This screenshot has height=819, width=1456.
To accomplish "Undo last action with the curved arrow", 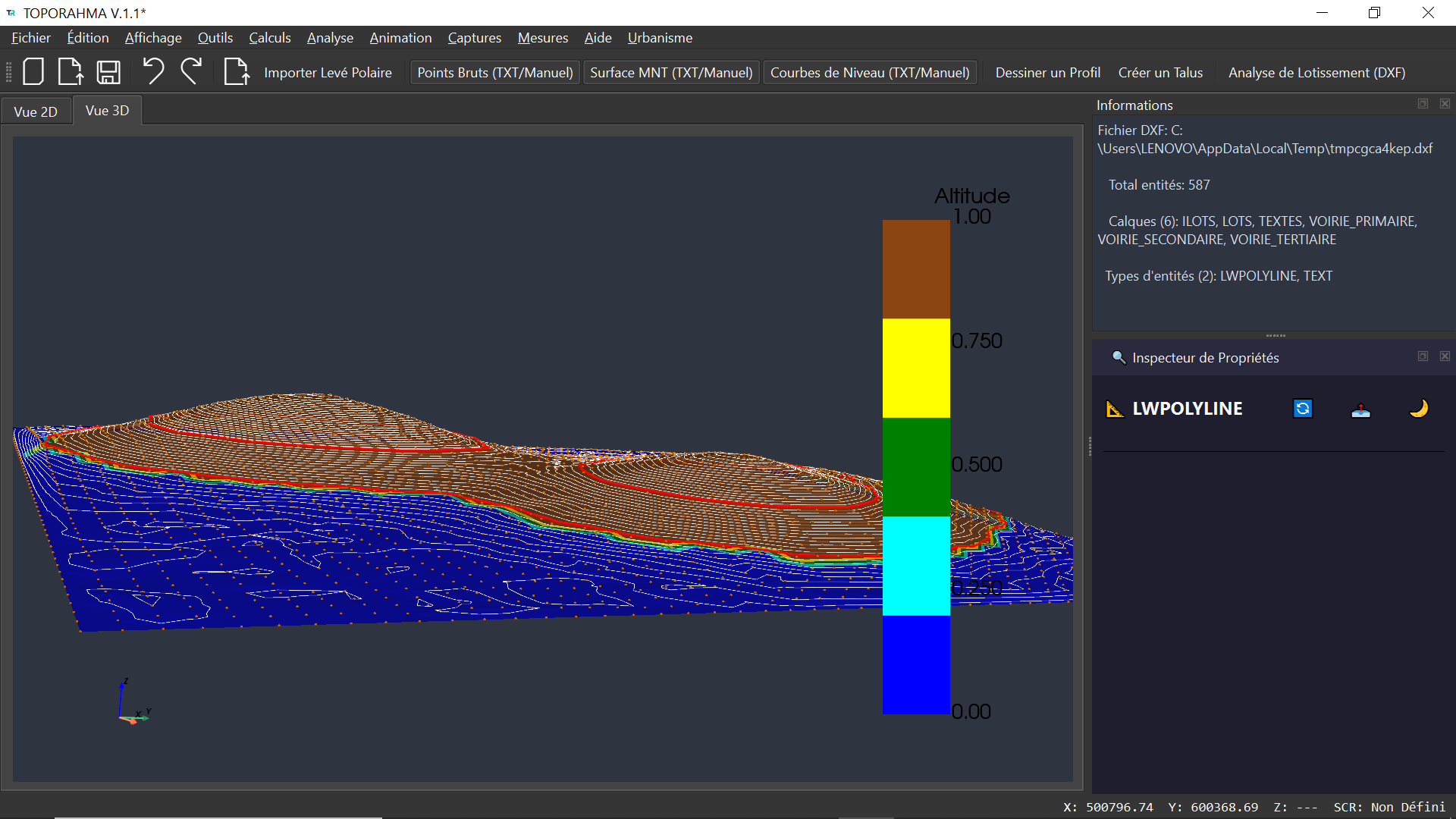I will click(153, 72).
